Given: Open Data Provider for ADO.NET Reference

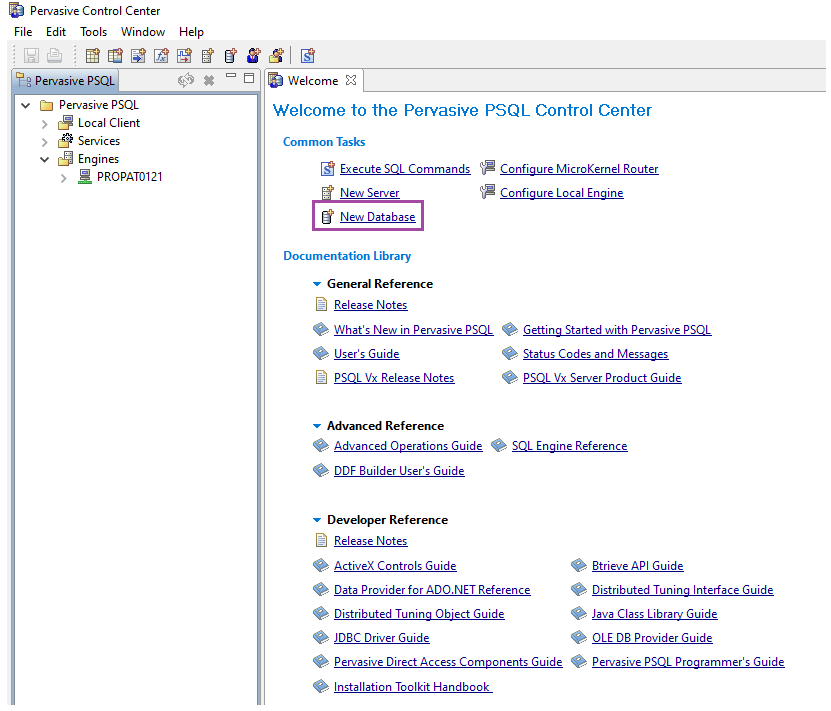Looking at the screenshot, I should (x=432, y=590).
